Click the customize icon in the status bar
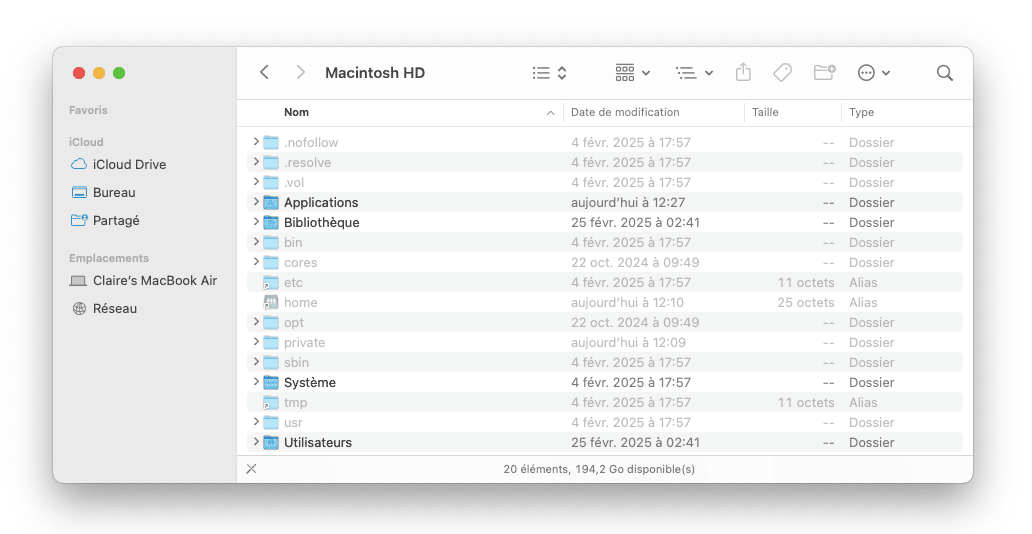 click(251, 469)
